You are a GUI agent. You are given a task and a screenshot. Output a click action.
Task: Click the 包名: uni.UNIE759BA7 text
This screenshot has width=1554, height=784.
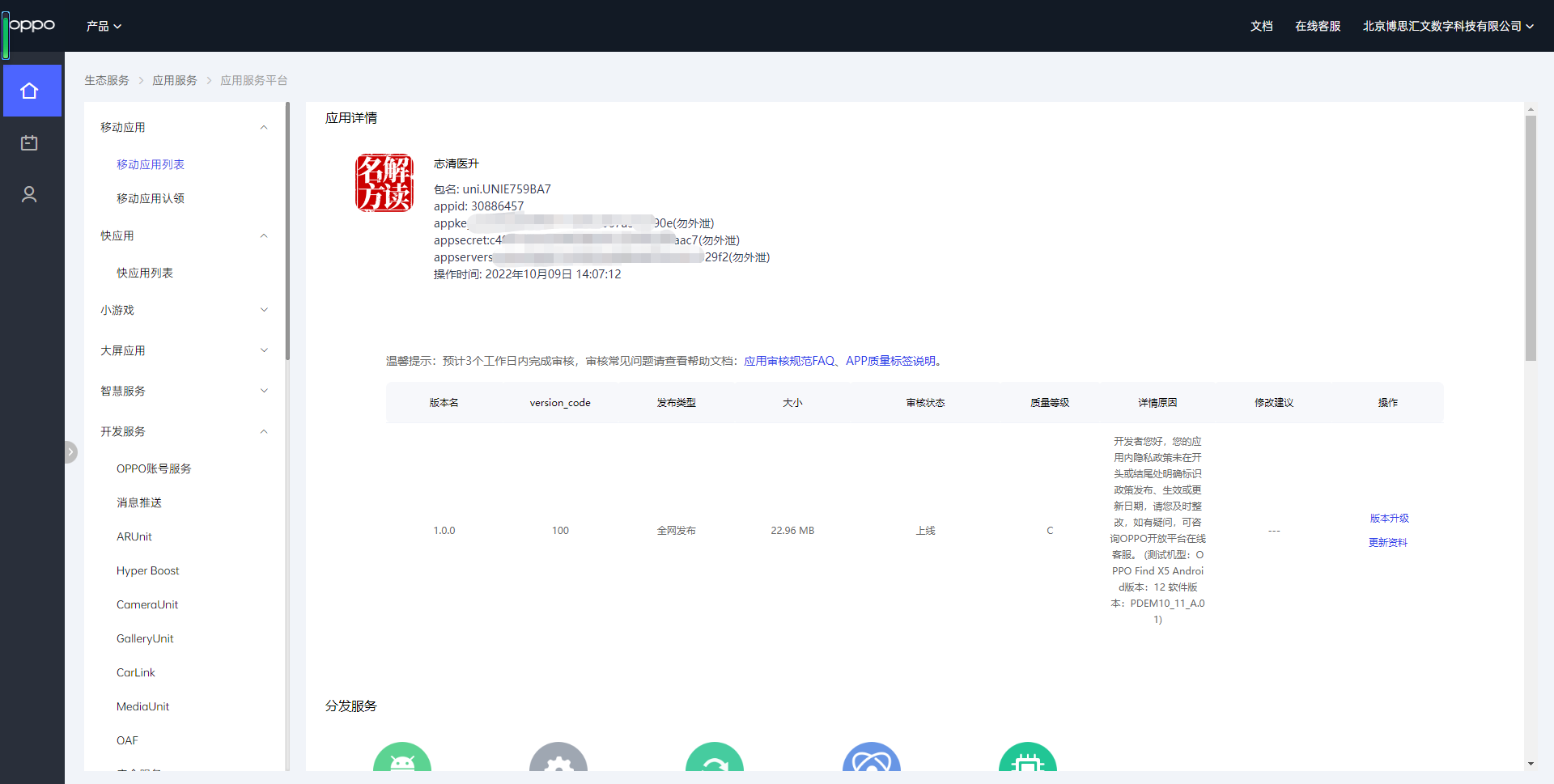[492, 189]
